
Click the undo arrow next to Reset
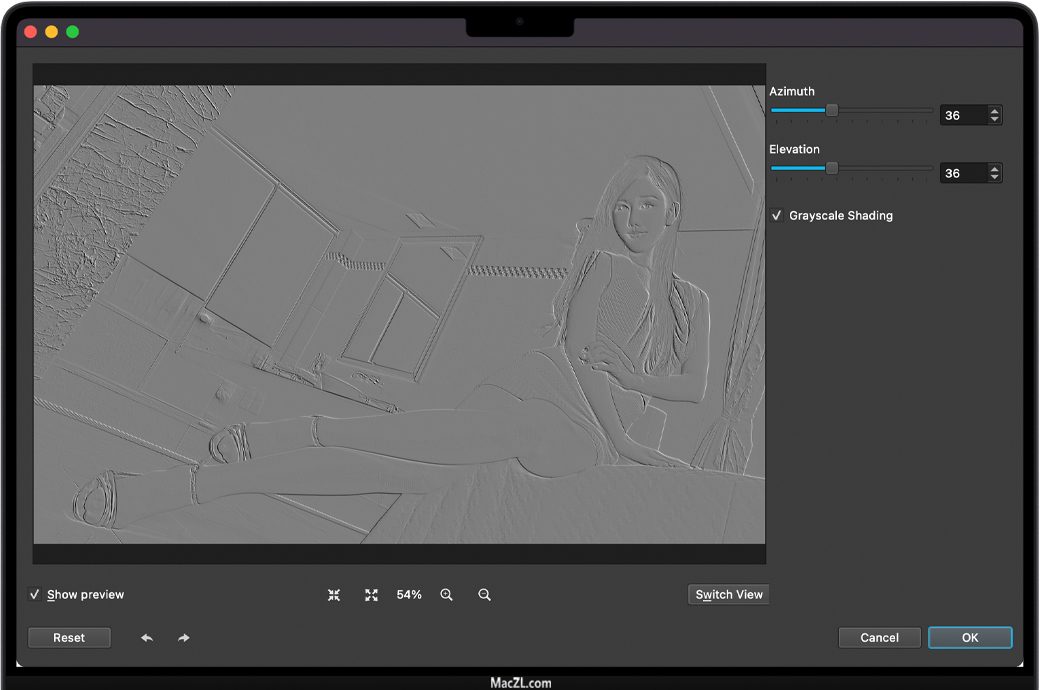(x=147, y=638)
